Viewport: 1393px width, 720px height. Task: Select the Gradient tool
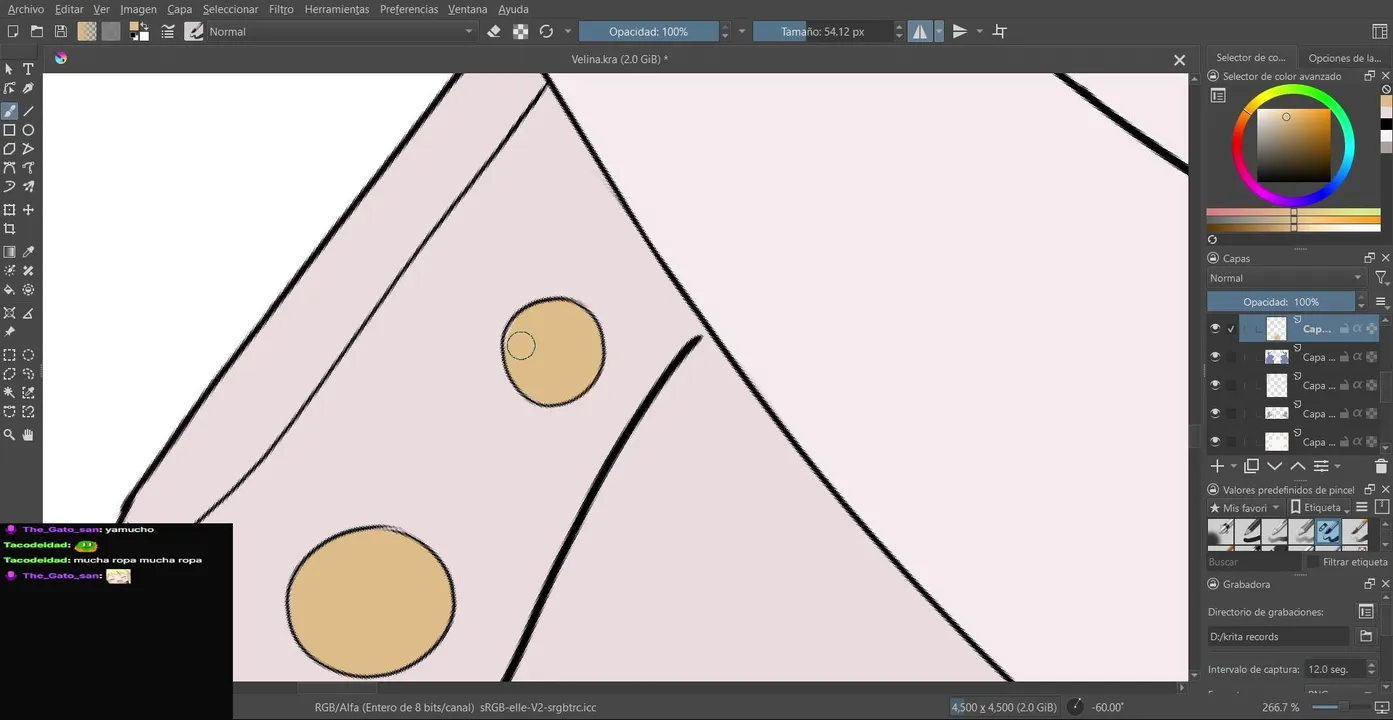(9, 252)
